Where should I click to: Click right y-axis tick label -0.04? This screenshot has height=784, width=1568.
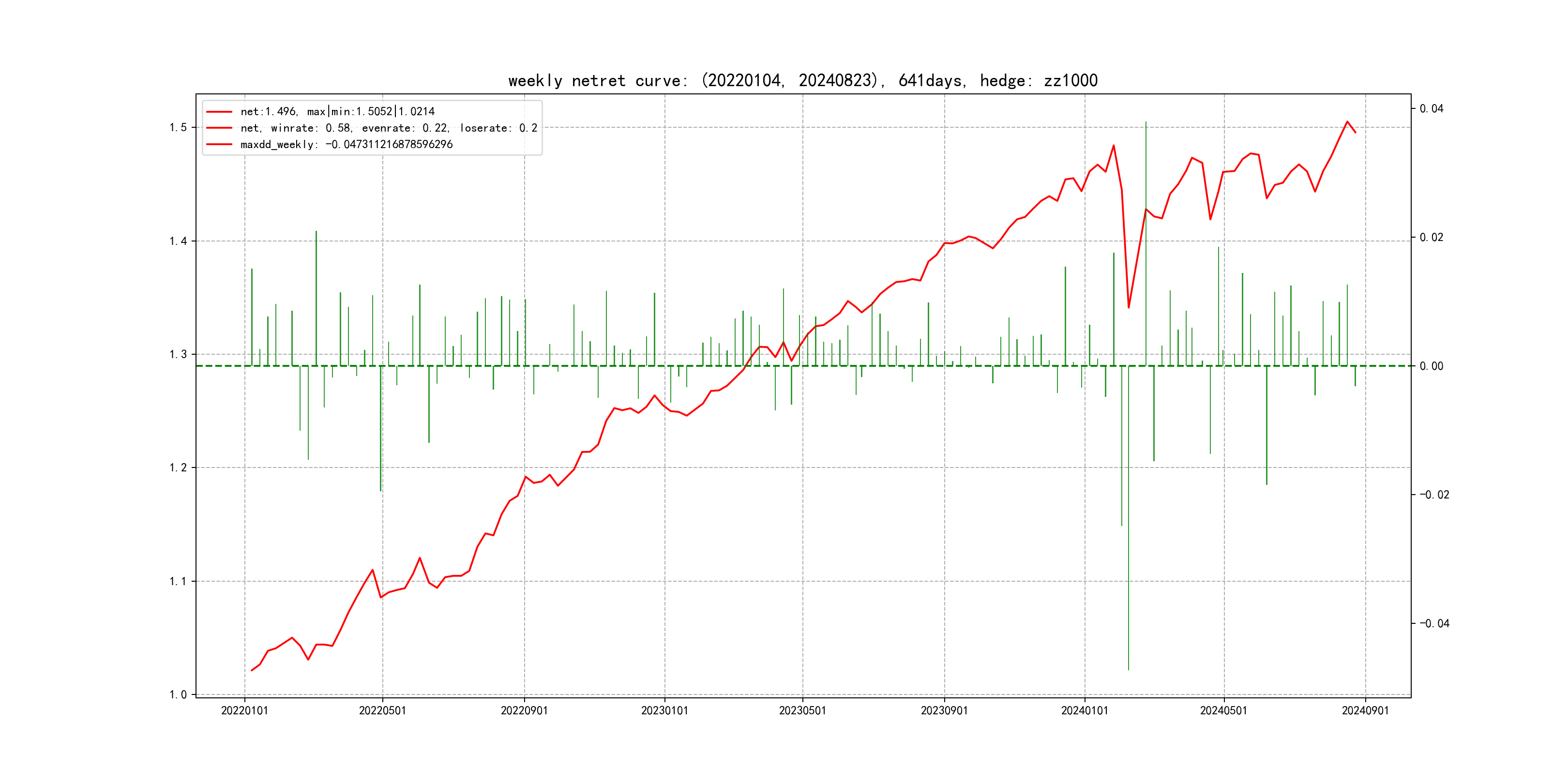click(x=1434, y=623)
